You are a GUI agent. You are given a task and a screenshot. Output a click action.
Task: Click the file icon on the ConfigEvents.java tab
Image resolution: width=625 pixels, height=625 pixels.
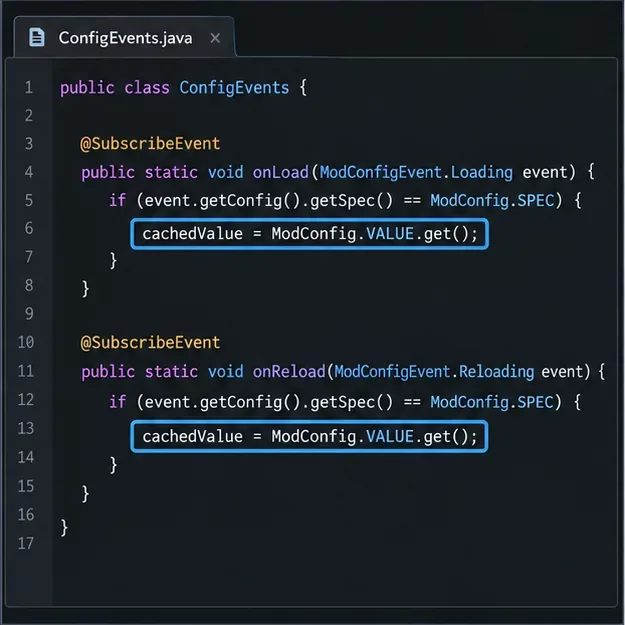pyautogui.click(x=37, y=37)
